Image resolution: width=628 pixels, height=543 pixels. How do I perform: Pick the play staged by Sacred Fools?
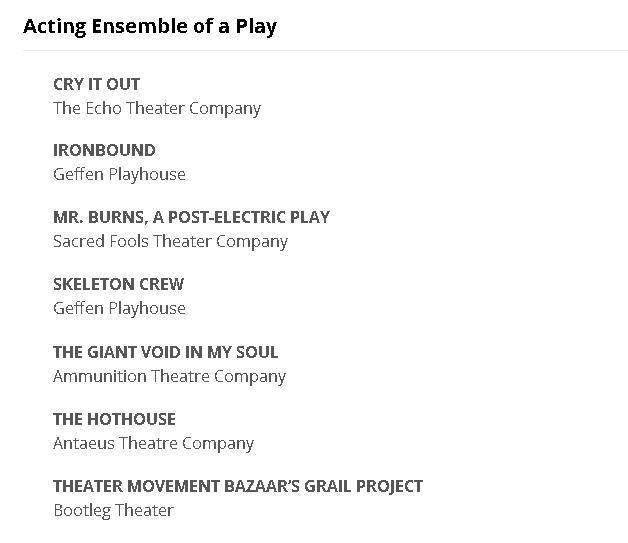tap(191, 217)
